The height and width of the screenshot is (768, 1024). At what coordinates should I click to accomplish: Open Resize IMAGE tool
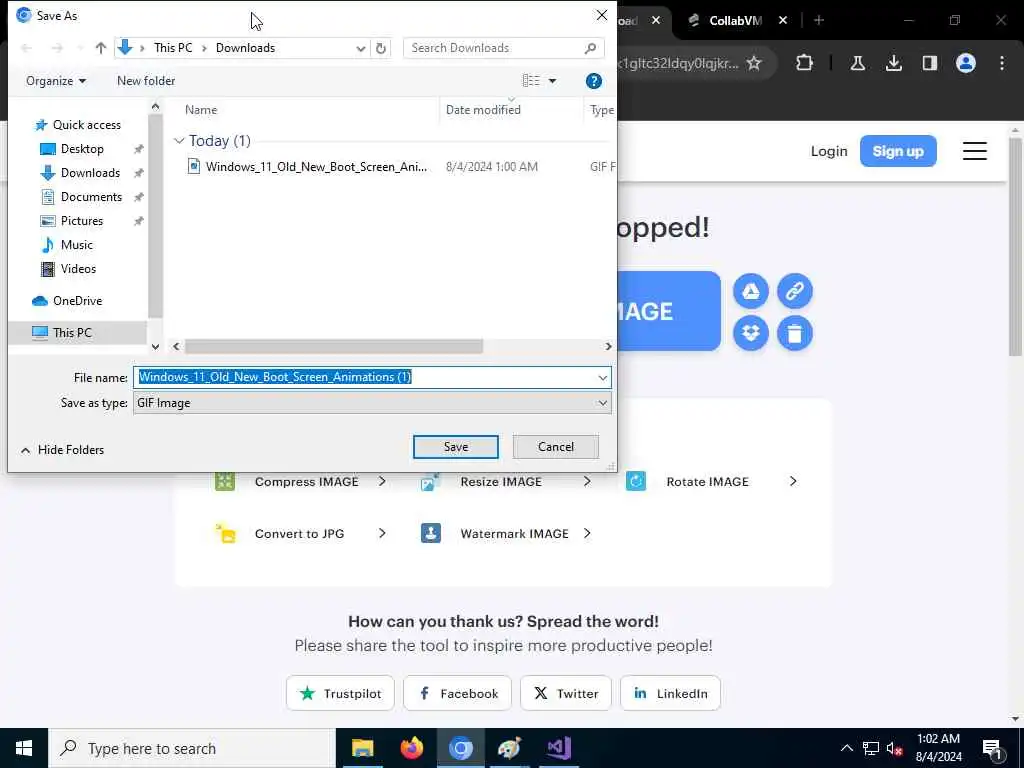[x=506, y=482]
